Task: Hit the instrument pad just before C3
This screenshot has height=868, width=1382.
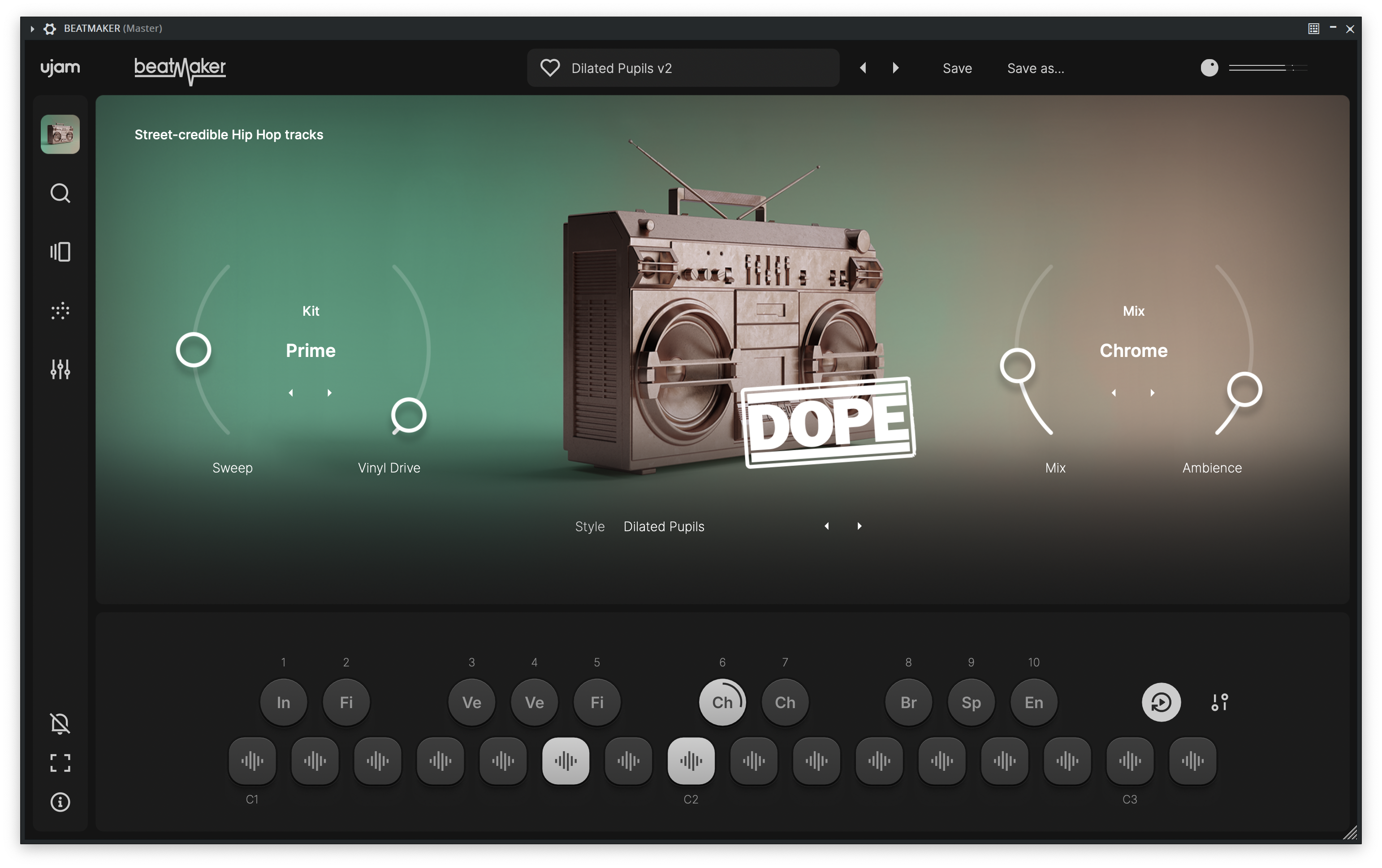Action: click(1067, 761)
